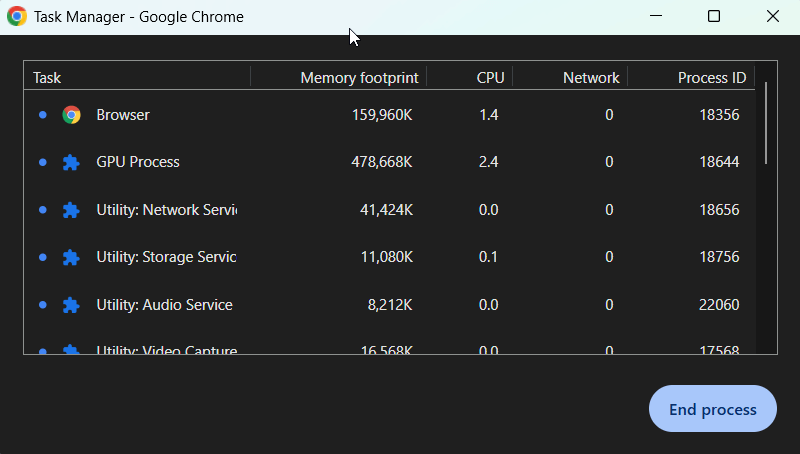Click the End process button

tap(713, 409)
